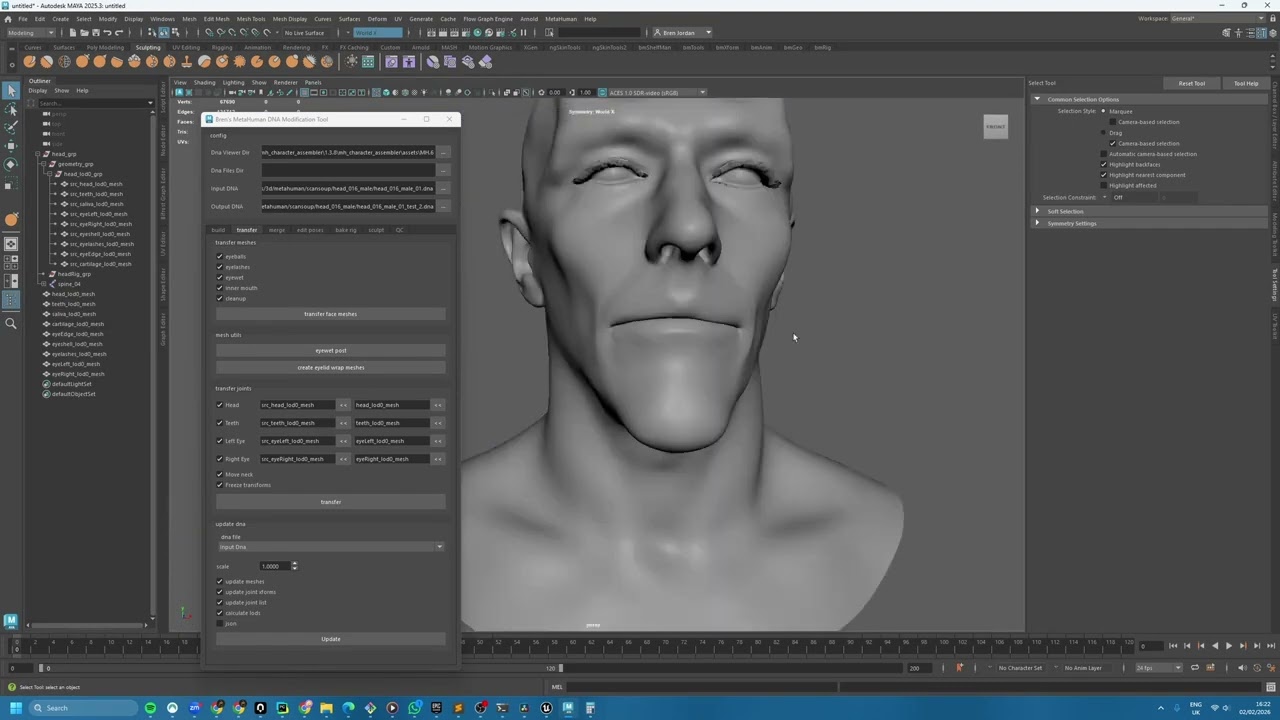Select the Grab sculpt brush on shelf

82,62
